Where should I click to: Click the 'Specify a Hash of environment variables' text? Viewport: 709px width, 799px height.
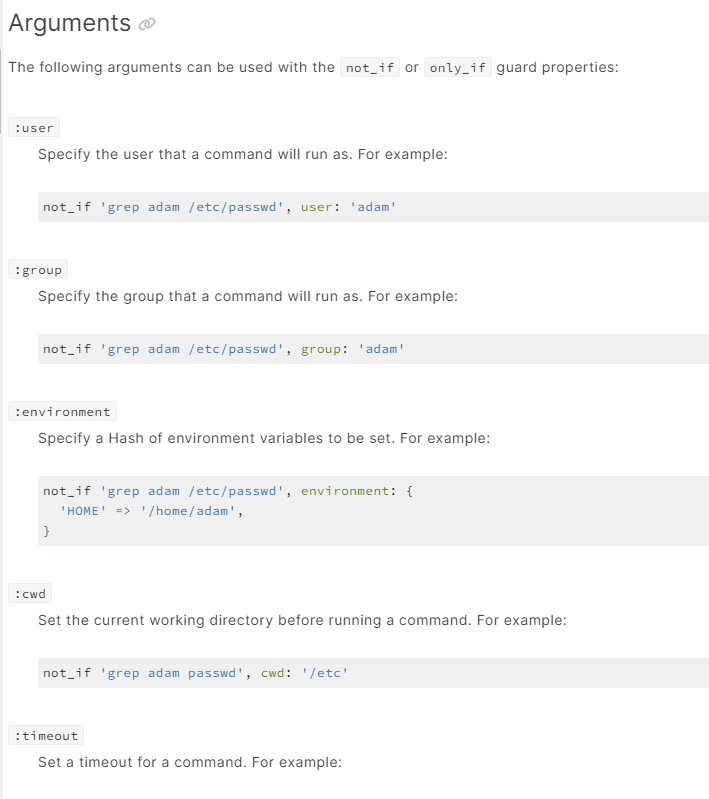pos(264,439)
